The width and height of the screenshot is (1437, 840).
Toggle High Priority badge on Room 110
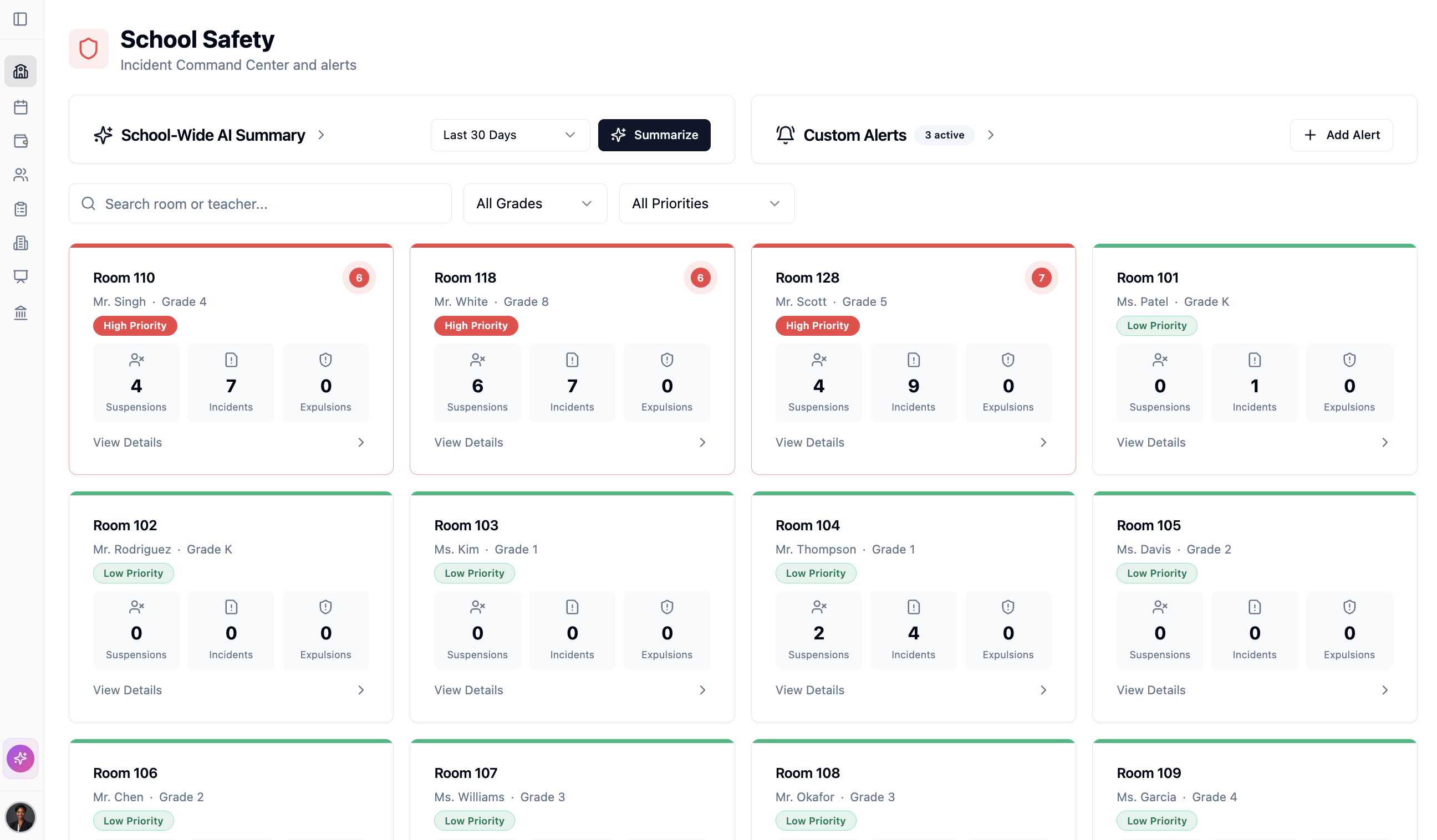click(135, 325)
